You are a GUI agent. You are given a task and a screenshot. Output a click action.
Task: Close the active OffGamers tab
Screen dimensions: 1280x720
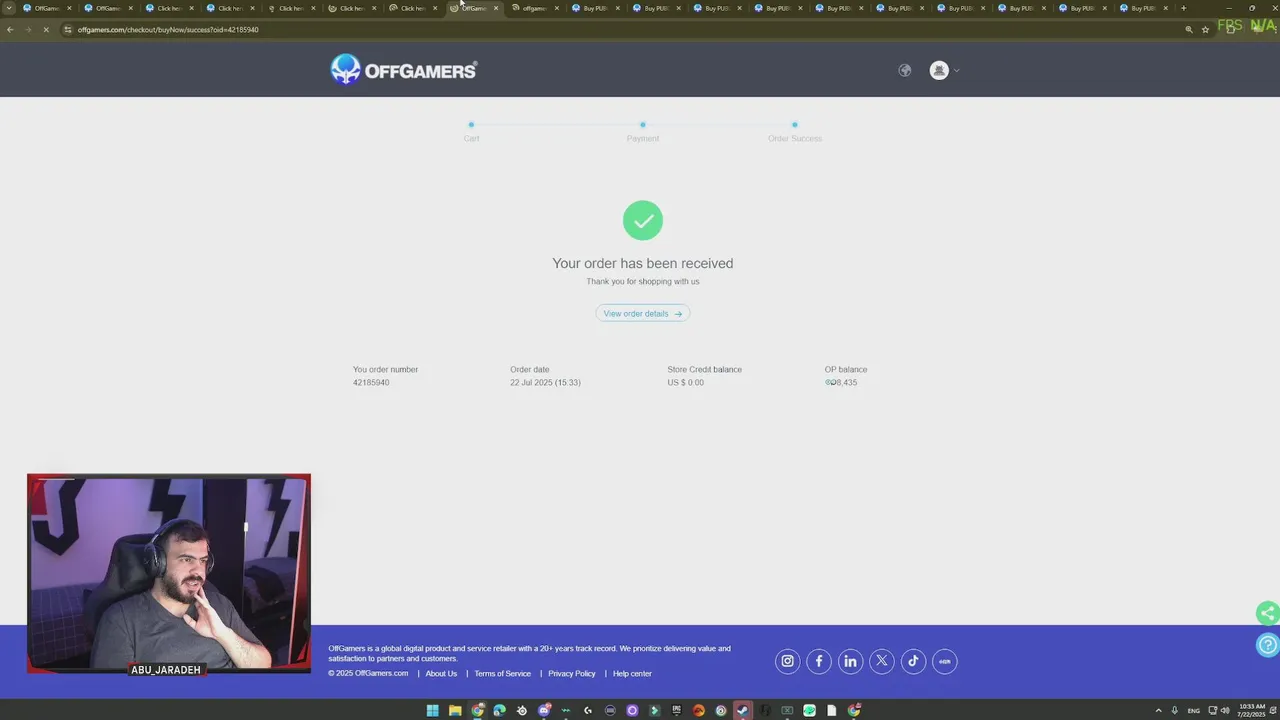[x=496, y=8]
